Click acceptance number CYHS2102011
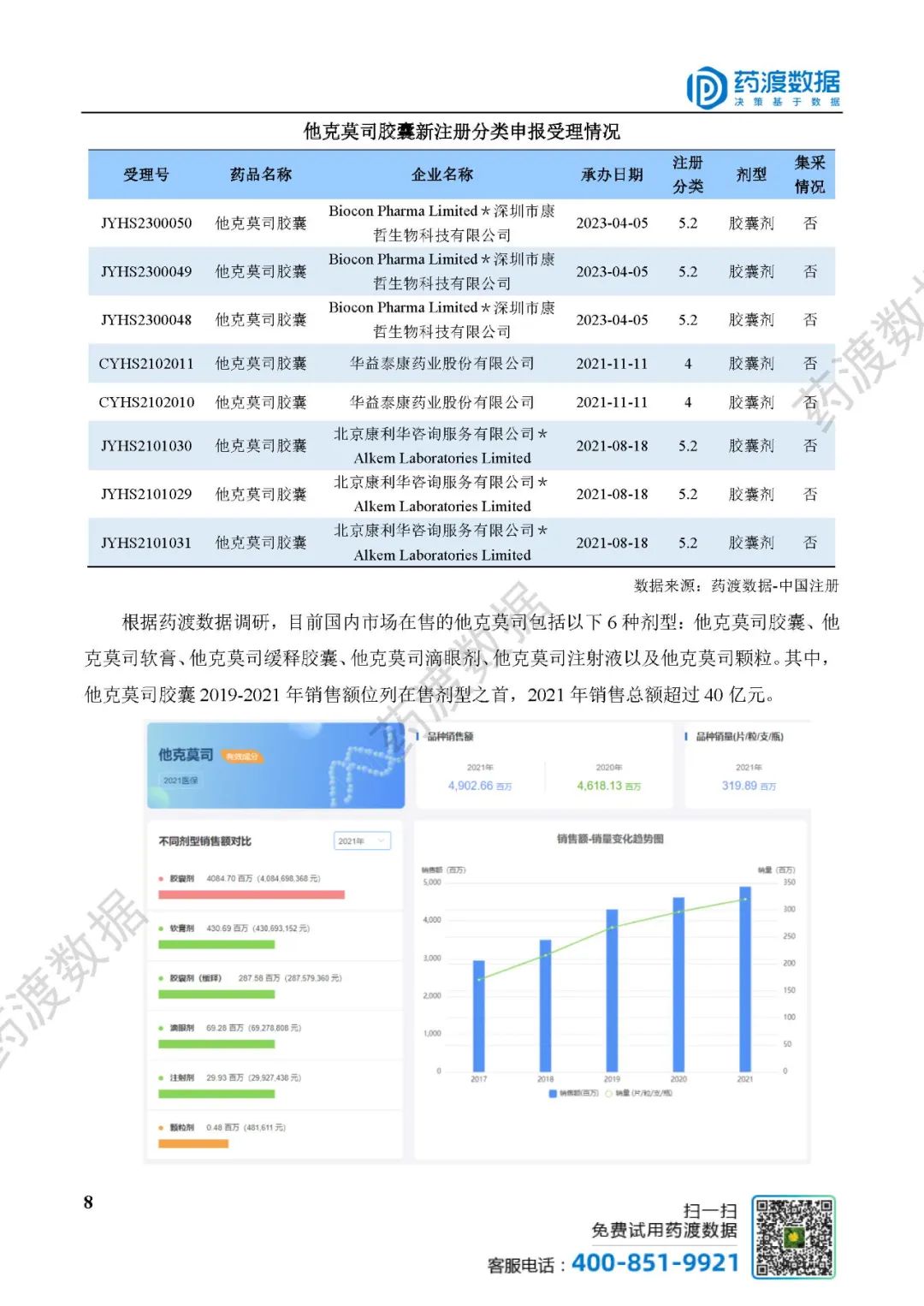This screenshot has height=1306, width=924. tap(146, 364)
